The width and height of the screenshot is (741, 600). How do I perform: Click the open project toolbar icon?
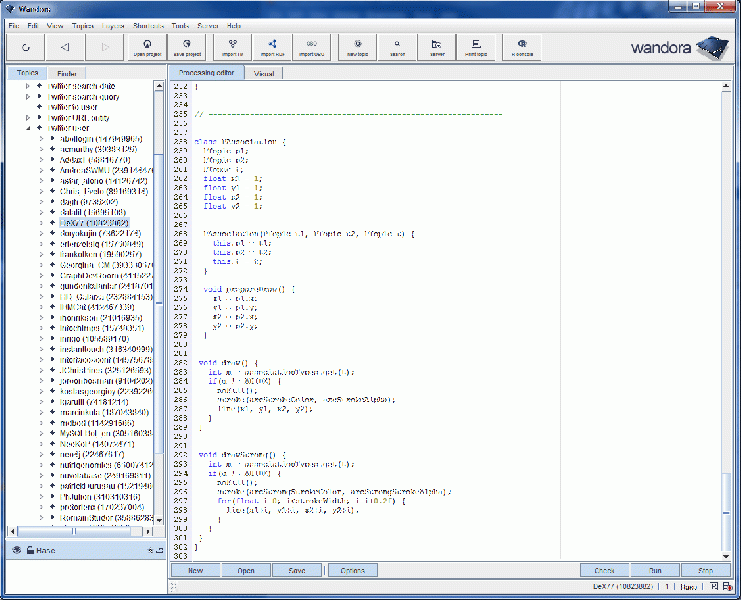[x=147, y=47]
